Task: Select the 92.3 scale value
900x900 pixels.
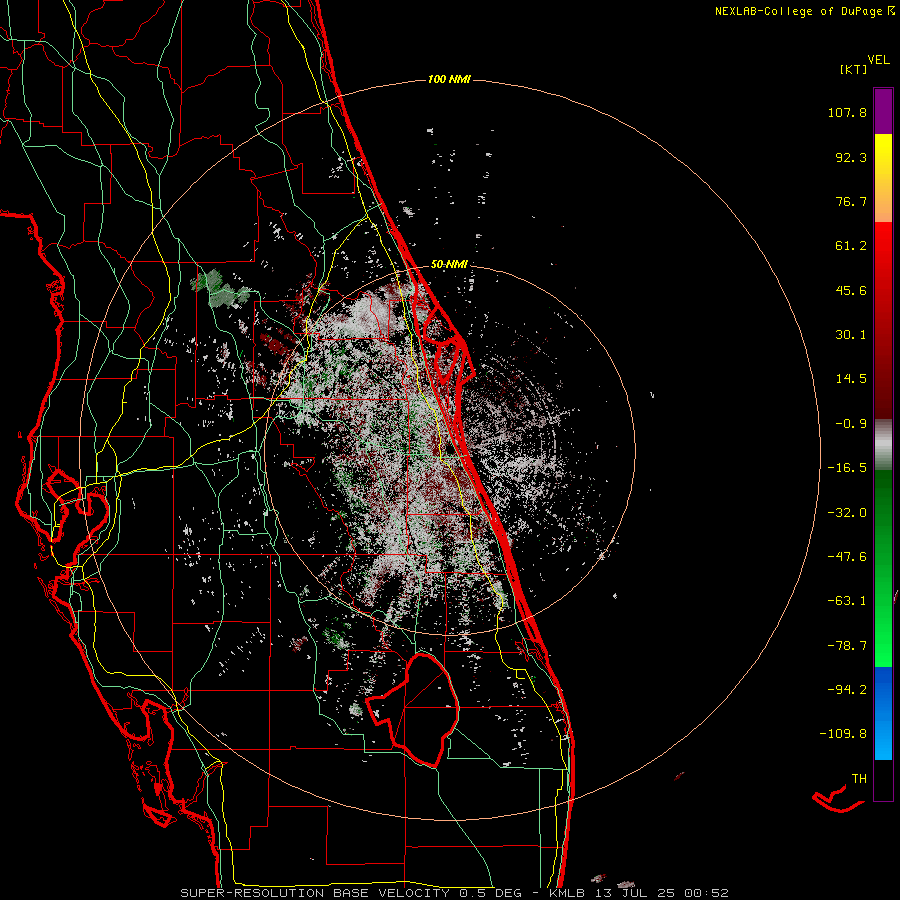Action: pyautogui.click(x=851, y=157)
